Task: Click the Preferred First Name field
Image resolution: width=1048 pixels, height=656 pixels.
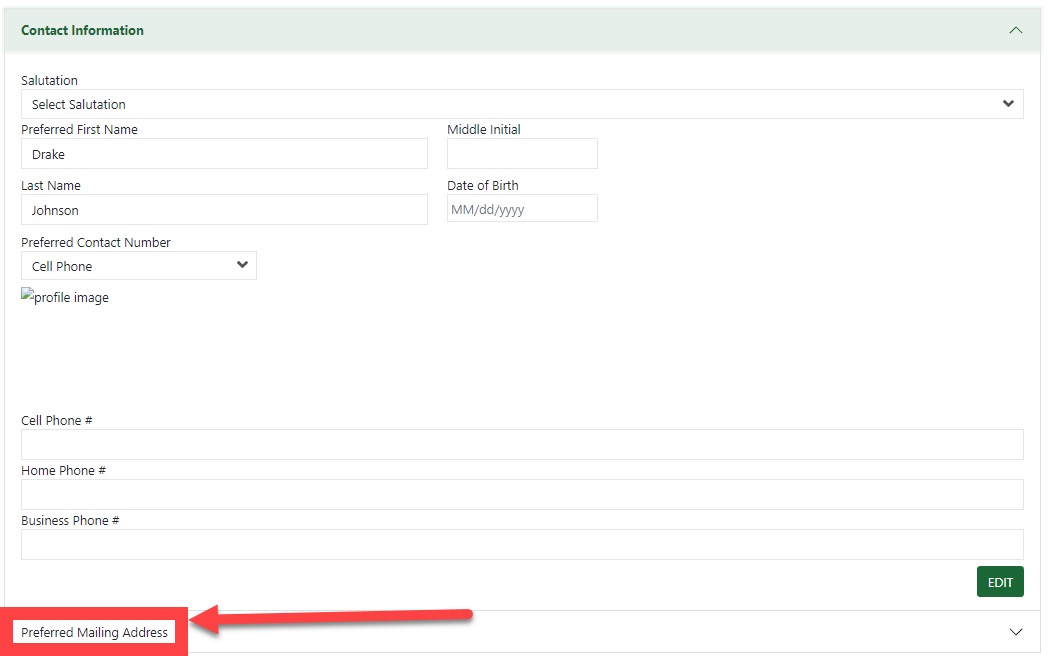Action: point(224,154)
